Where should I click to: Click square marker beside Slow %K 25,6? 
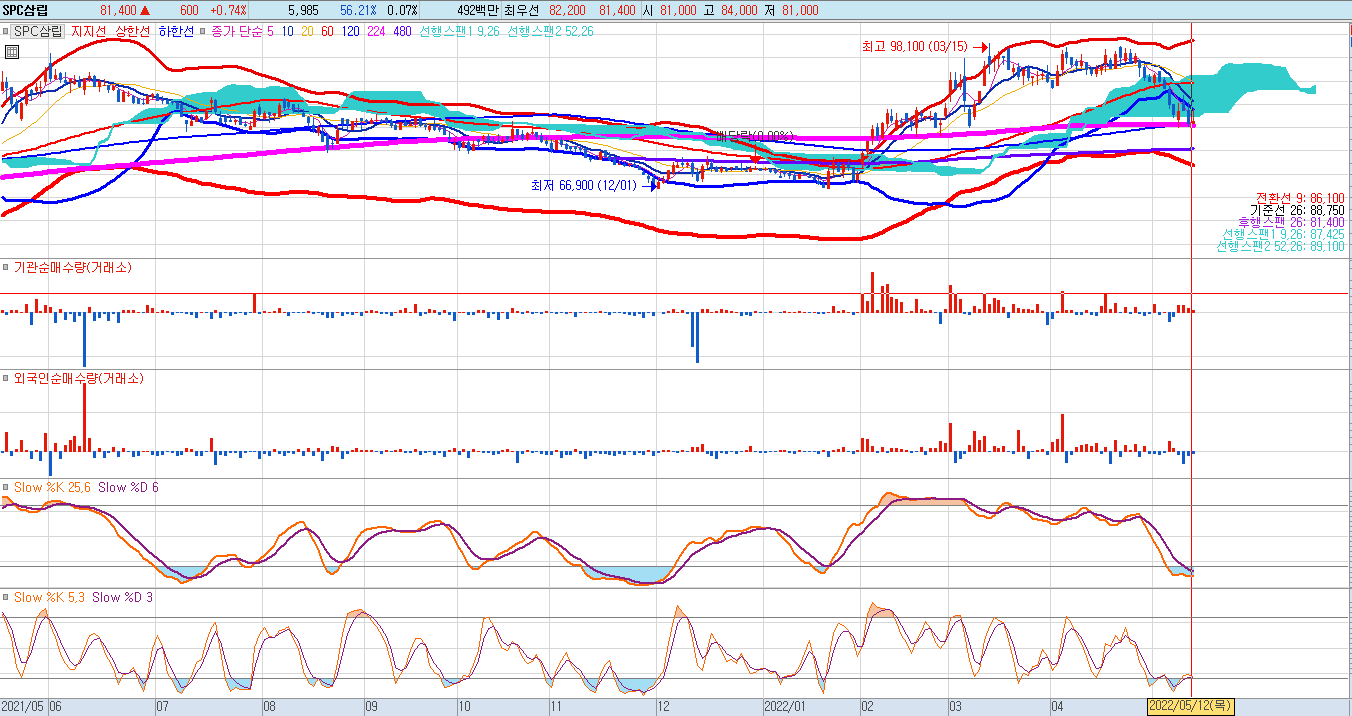[x=5, y=487]
